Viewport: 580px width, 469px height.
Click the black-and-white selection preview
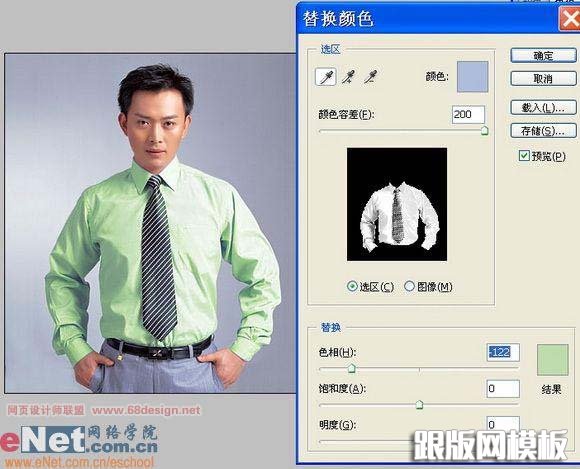[397, 204]
